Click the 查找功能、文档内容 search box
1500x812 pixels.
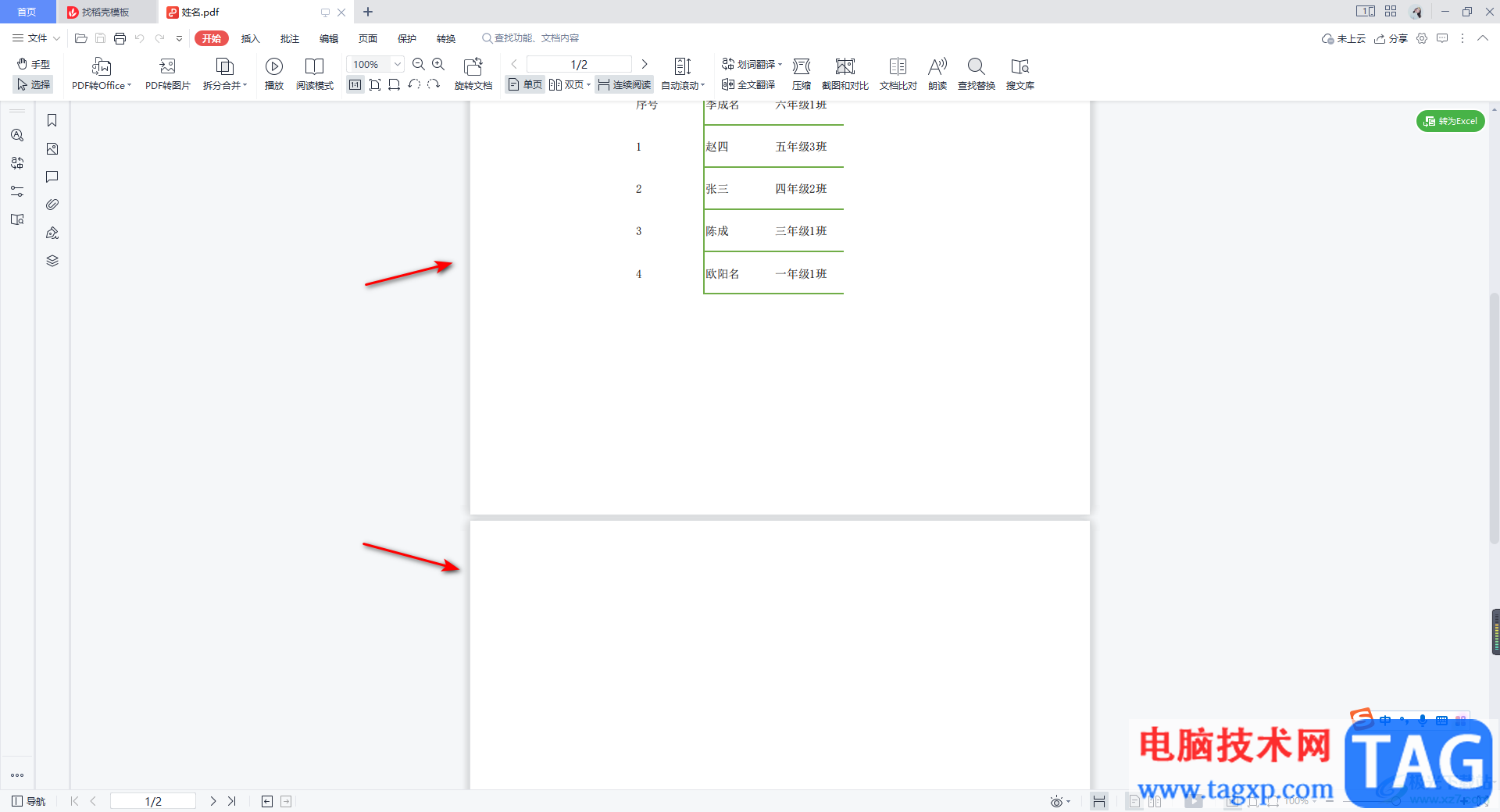pos(530,37)
